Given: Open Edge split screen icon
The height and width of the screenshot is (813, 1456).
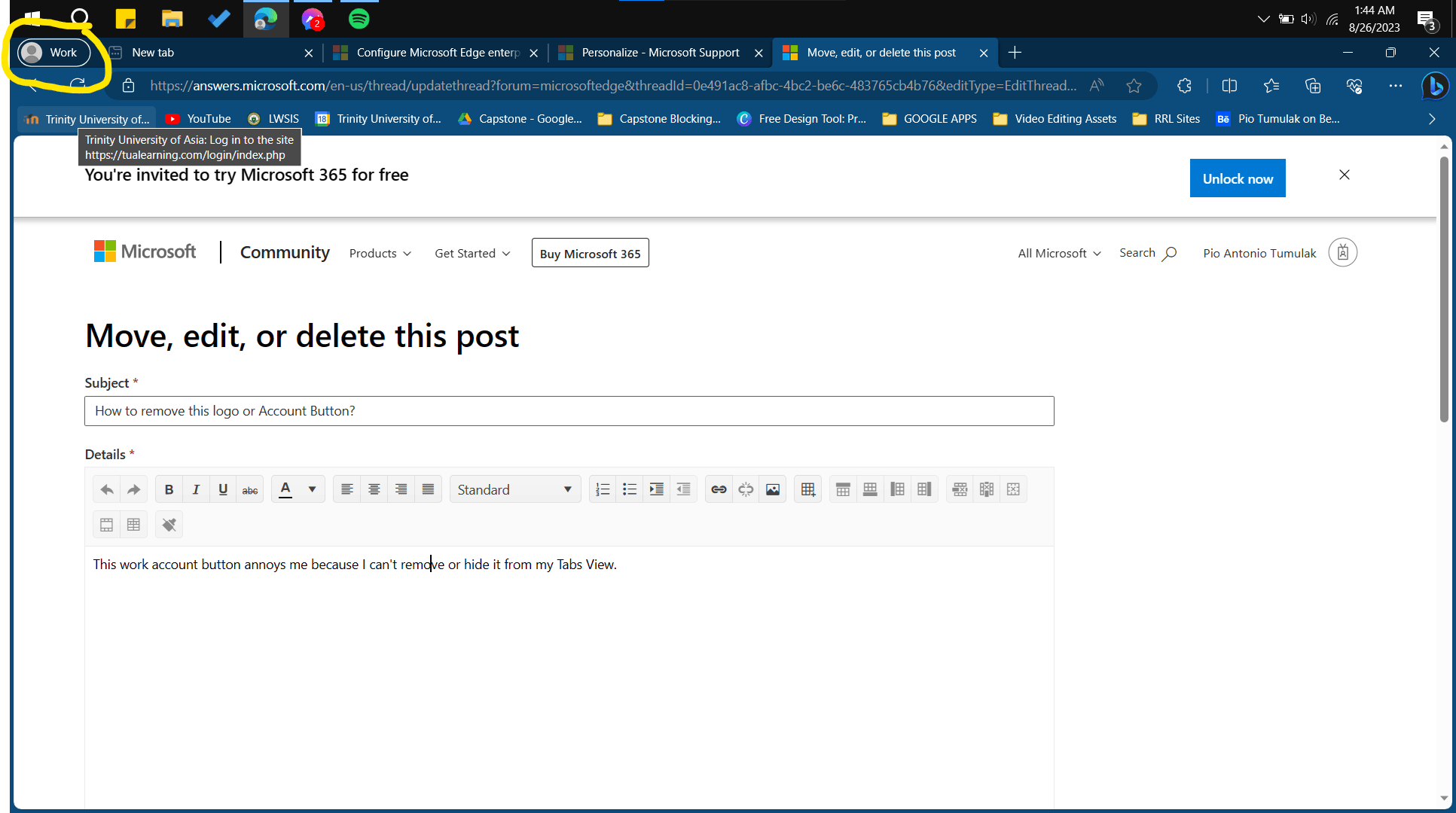Looking at the screenshot, I should [x=1229, y=86].
